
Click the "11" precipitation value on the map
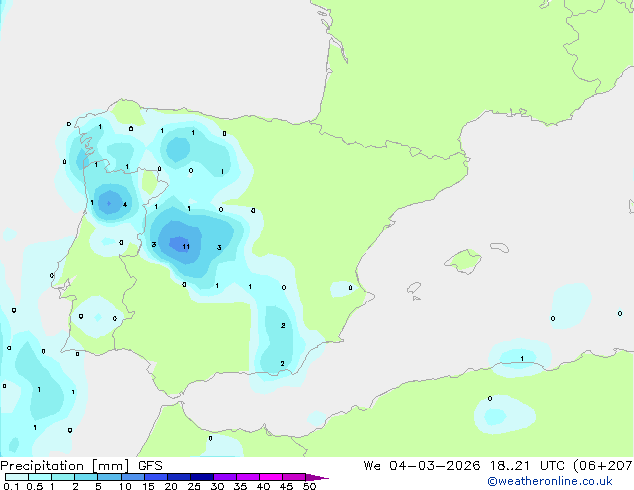pyautogui.click(x=186, y=247)
